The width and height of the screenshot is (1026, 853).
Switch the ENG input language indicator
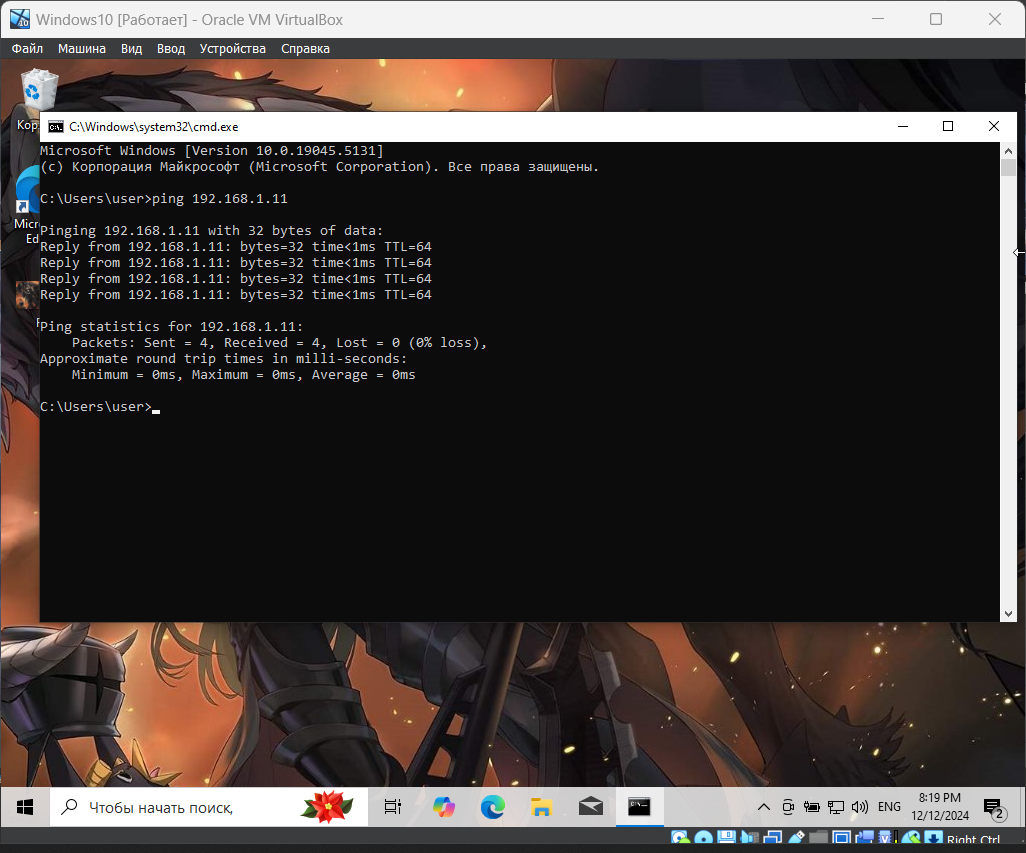[x=889, y=807]
